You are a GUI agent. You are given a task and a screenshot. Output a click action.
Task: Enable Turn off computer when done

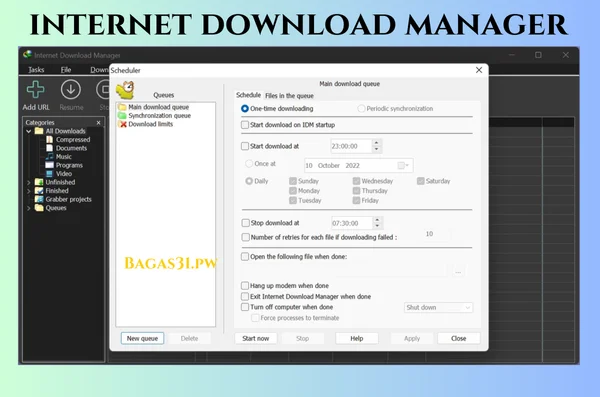click(x=245, y=307)
